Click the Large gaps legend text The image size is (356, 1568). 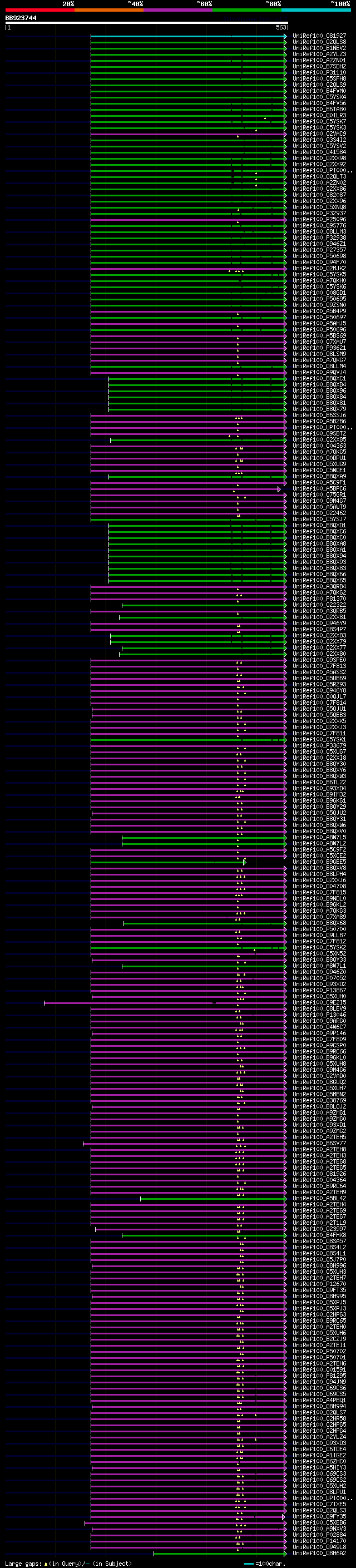tap(67, 1564)
